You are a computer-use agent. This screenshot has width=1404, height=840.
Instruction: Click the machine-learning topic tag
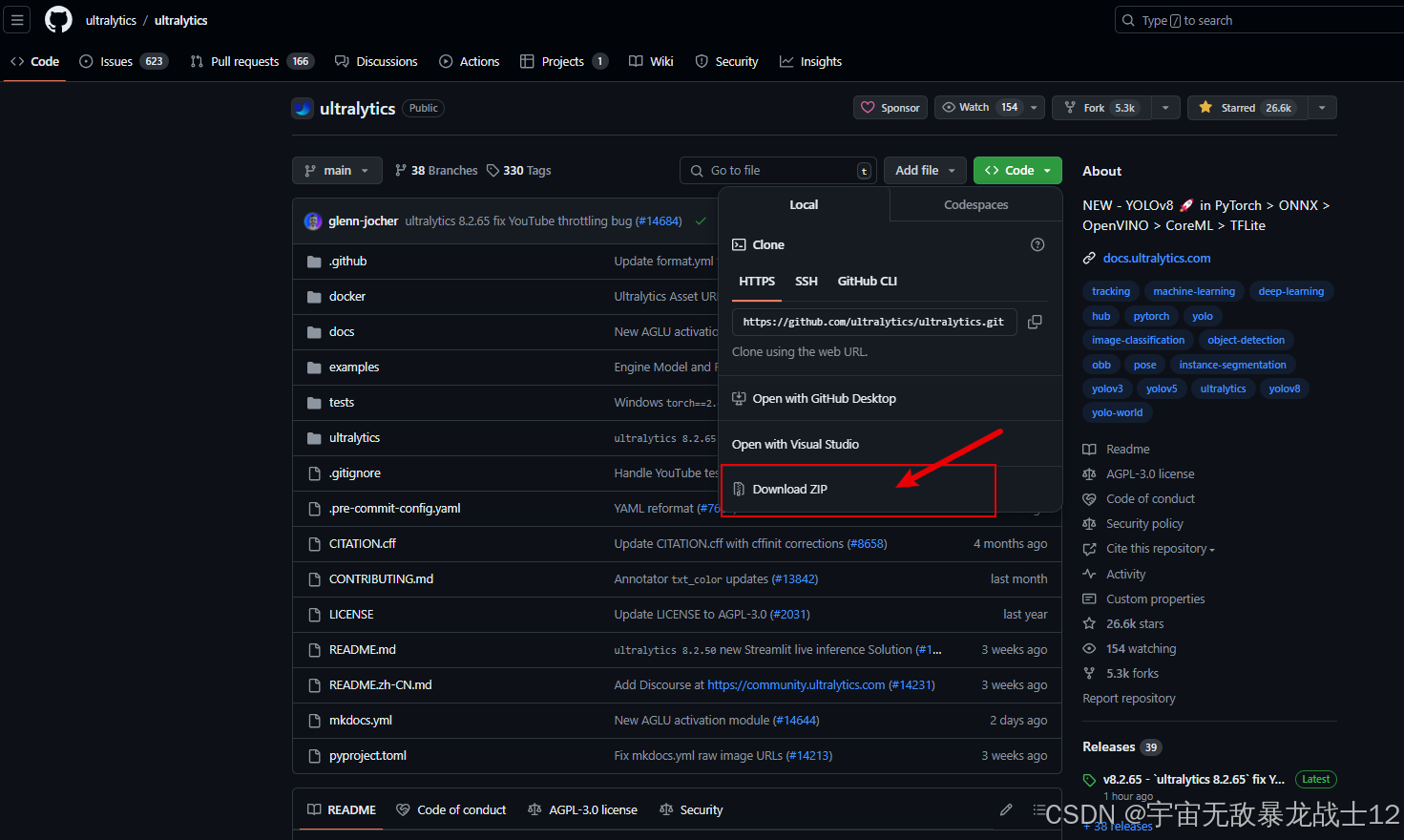[x=1194, y=292]
